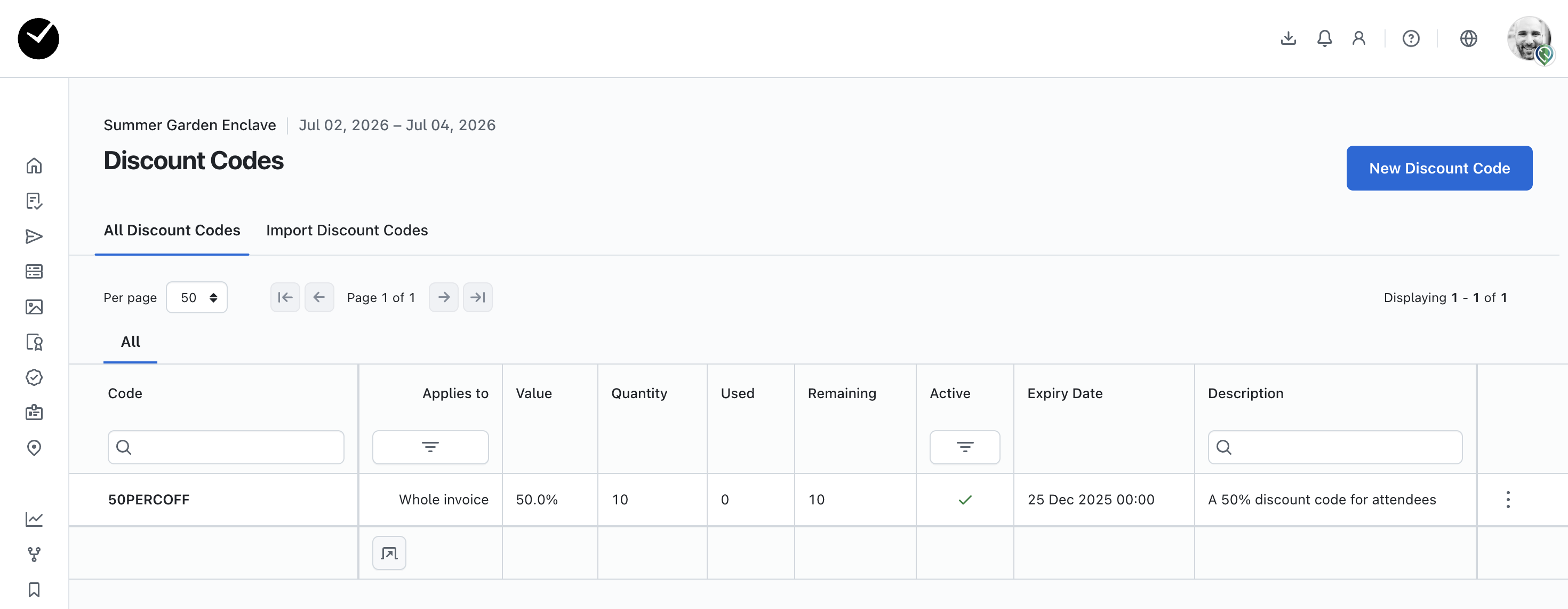Switch to Import Discount Codes tab
This screenshot has height=609, width=1568.
[x=346, y=230]
